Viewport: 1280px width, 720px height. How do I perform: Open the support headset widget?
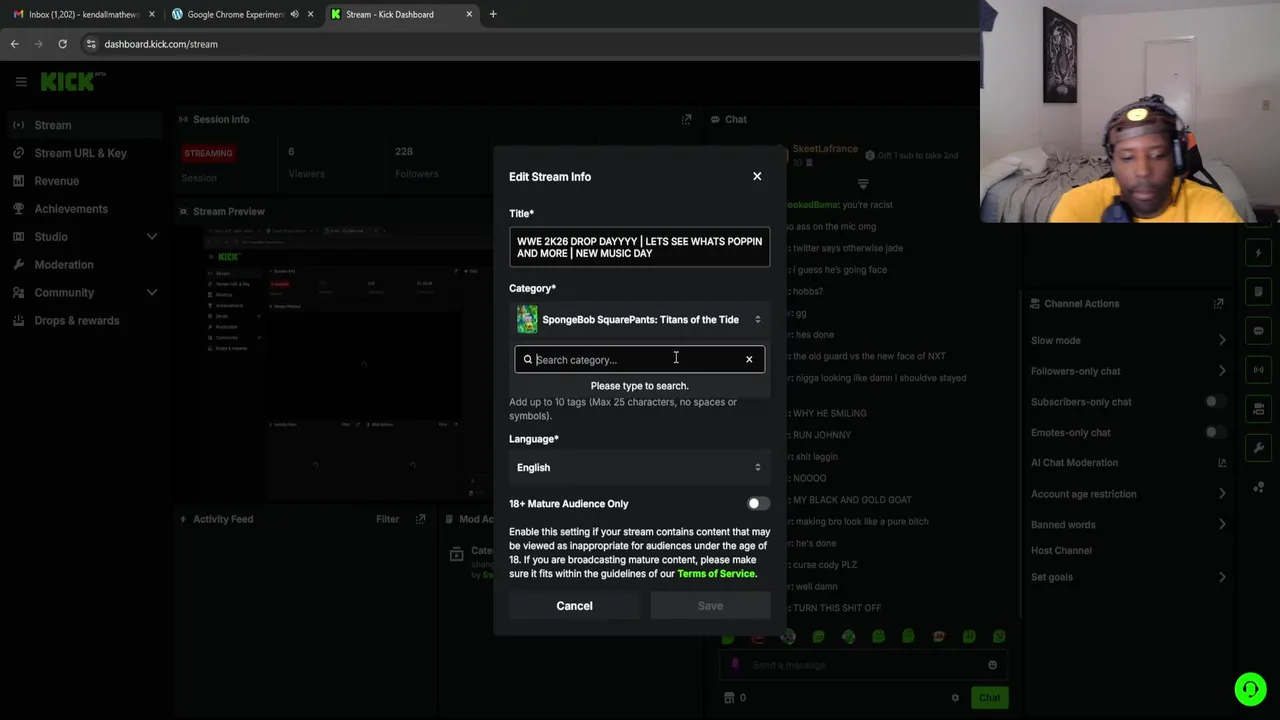pos(1250,689)
